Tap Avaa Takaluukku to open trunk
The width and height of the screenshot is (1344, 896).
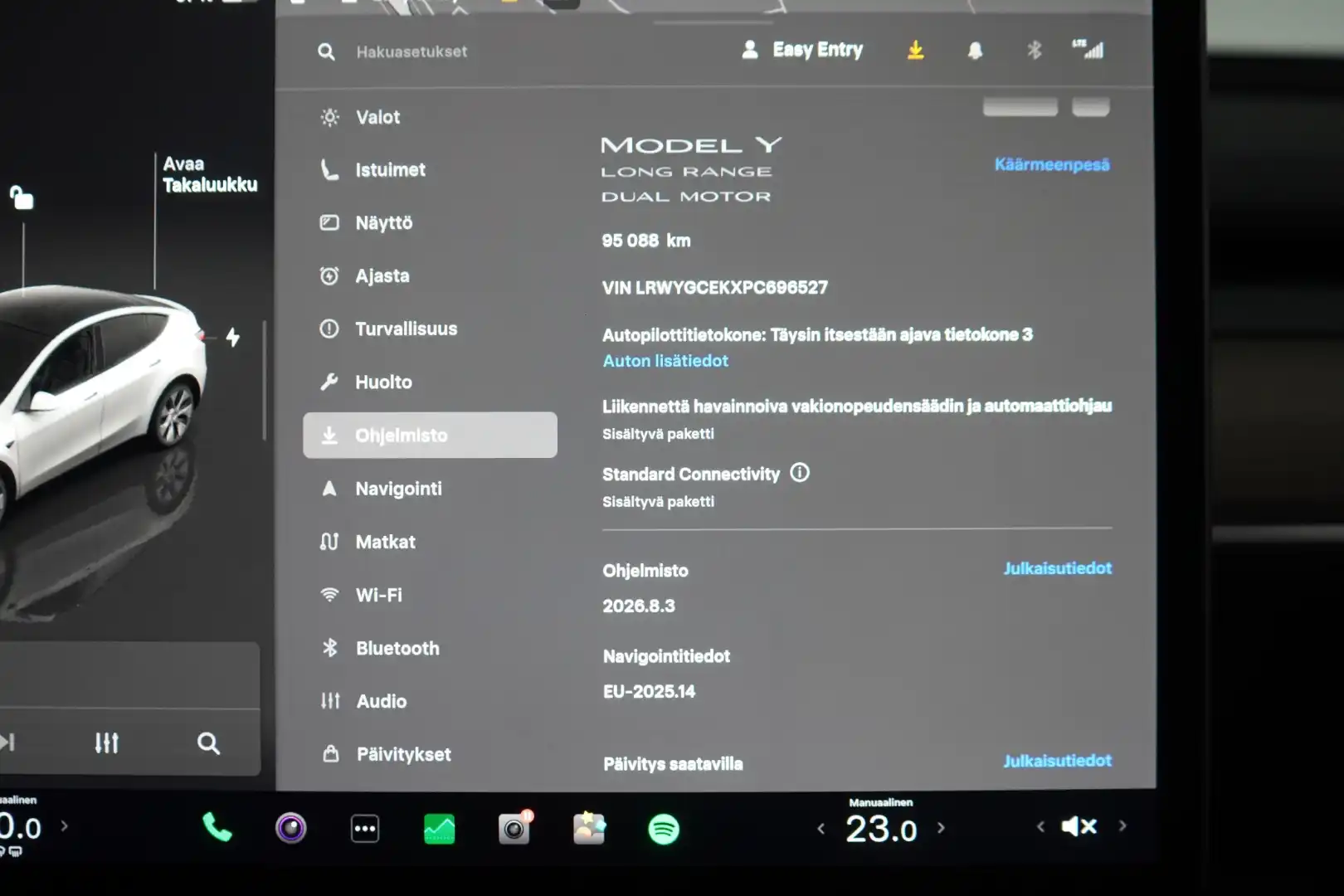[x=209, y=174]
